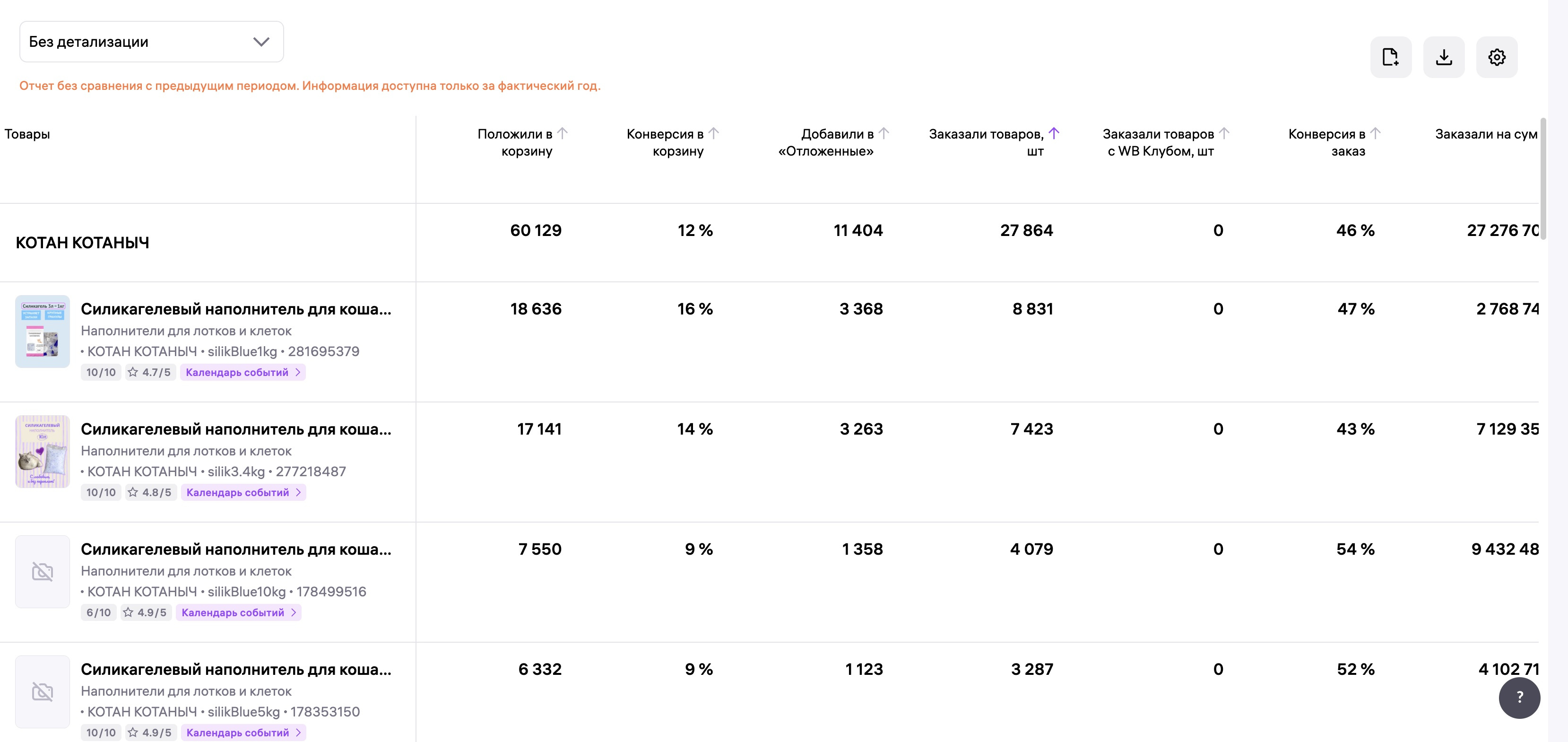Open 'Календарь событий' for silik3.4kg product
This screenshot has height=742, width=1568.
[x=243, y=492]
